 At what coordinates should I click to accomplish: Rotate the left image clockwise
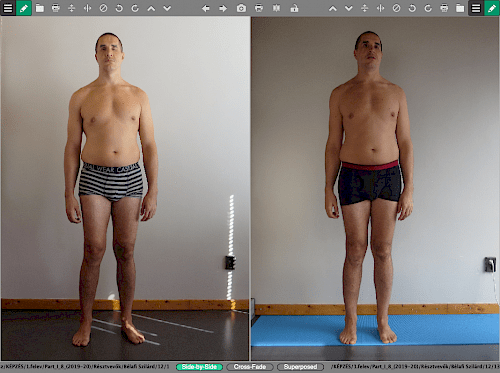[x=135, y=8]
